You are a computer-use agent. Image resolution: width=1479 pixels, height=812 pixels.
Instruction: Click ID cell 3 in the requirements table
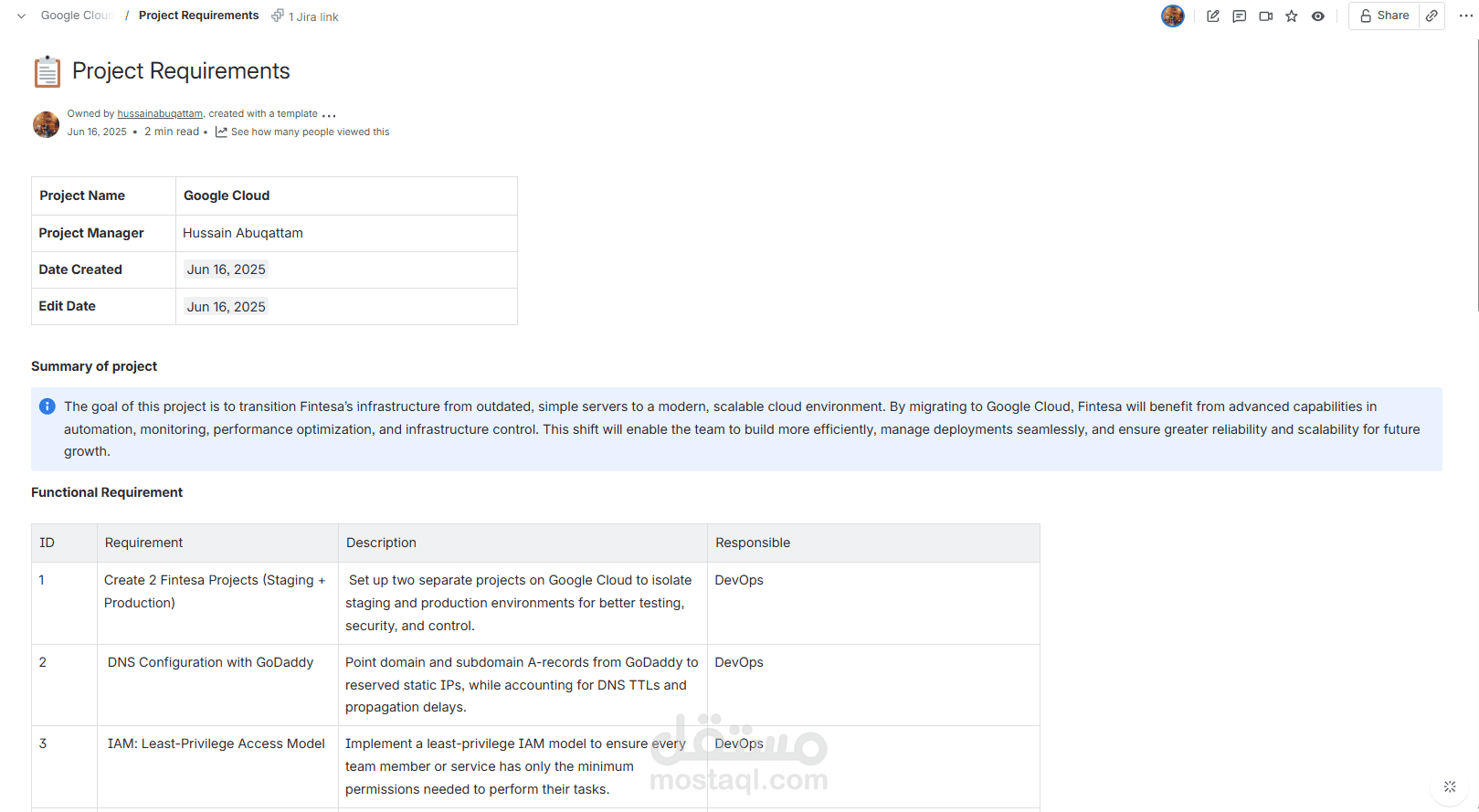point(64,766)
